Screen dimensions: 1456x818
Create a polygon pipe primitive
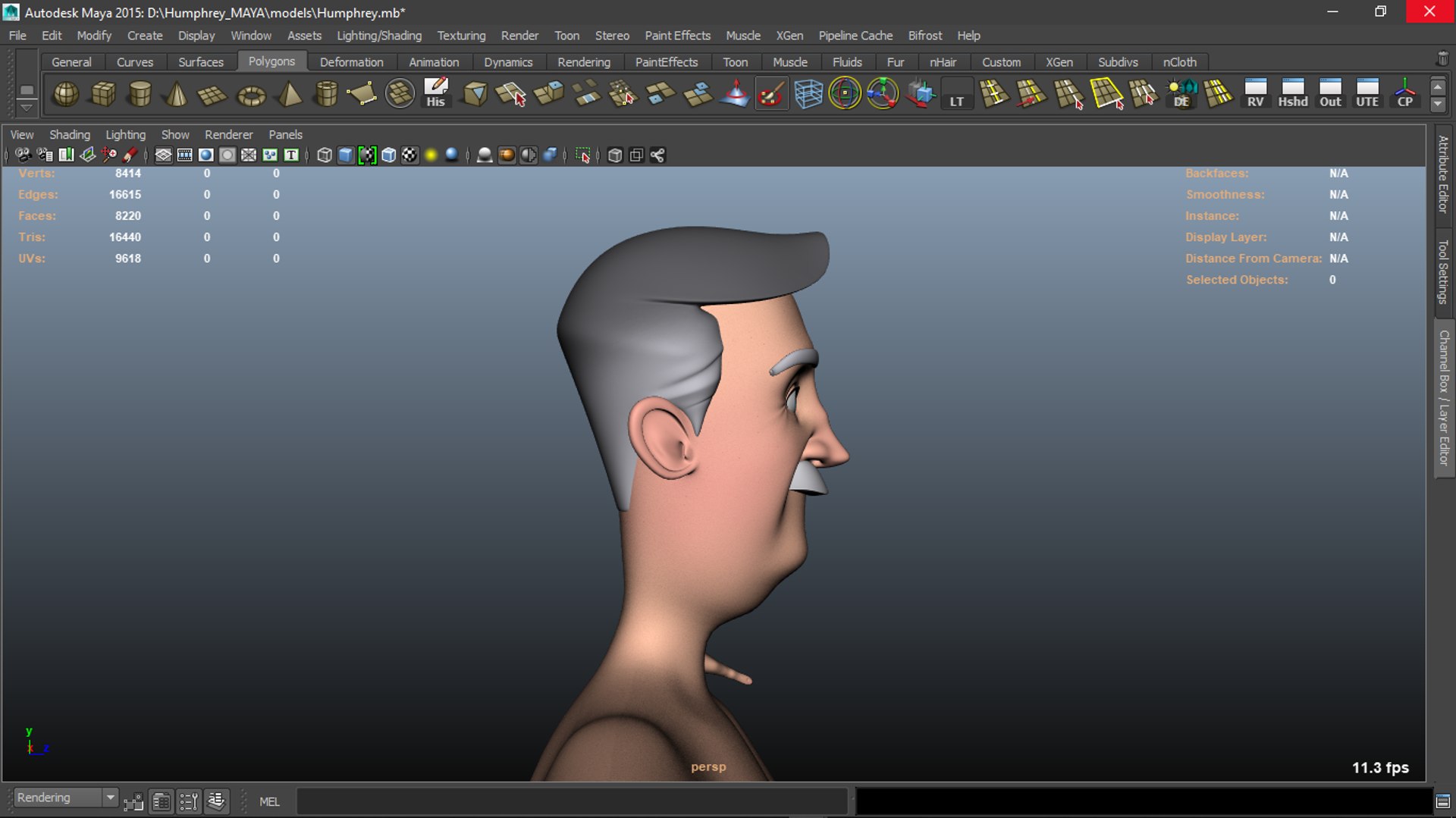pyautogui.click(x=325, y=94)
